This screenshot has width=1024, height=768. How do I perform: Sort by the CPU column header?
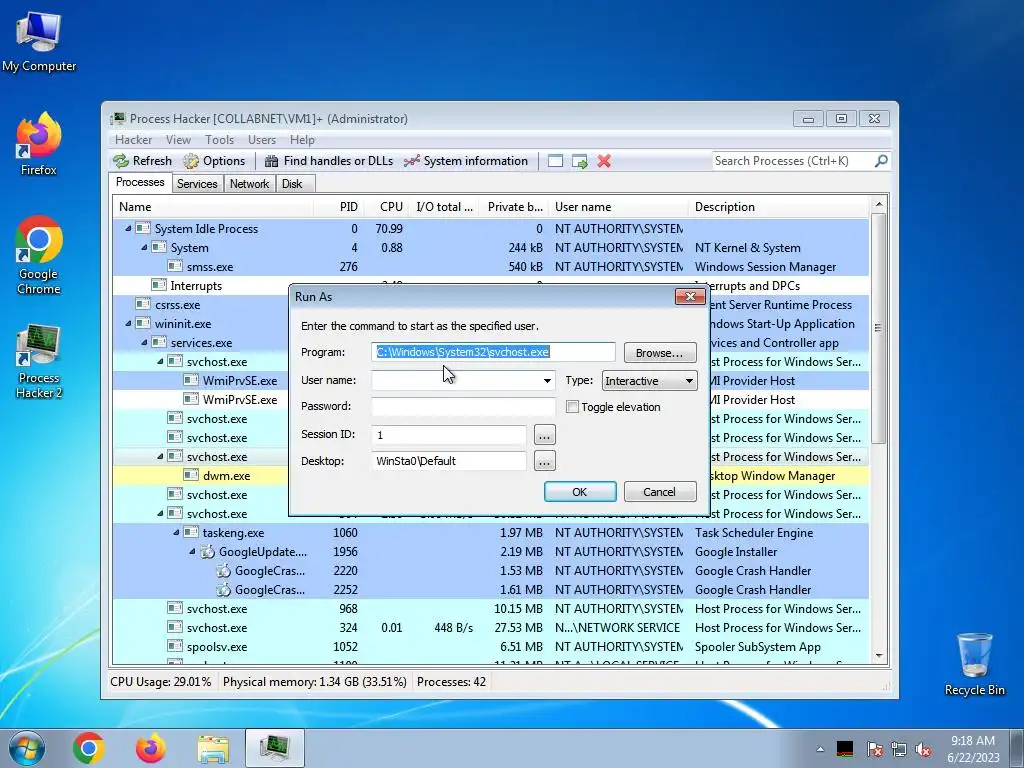pyautogui.click(x=386, y=206)
